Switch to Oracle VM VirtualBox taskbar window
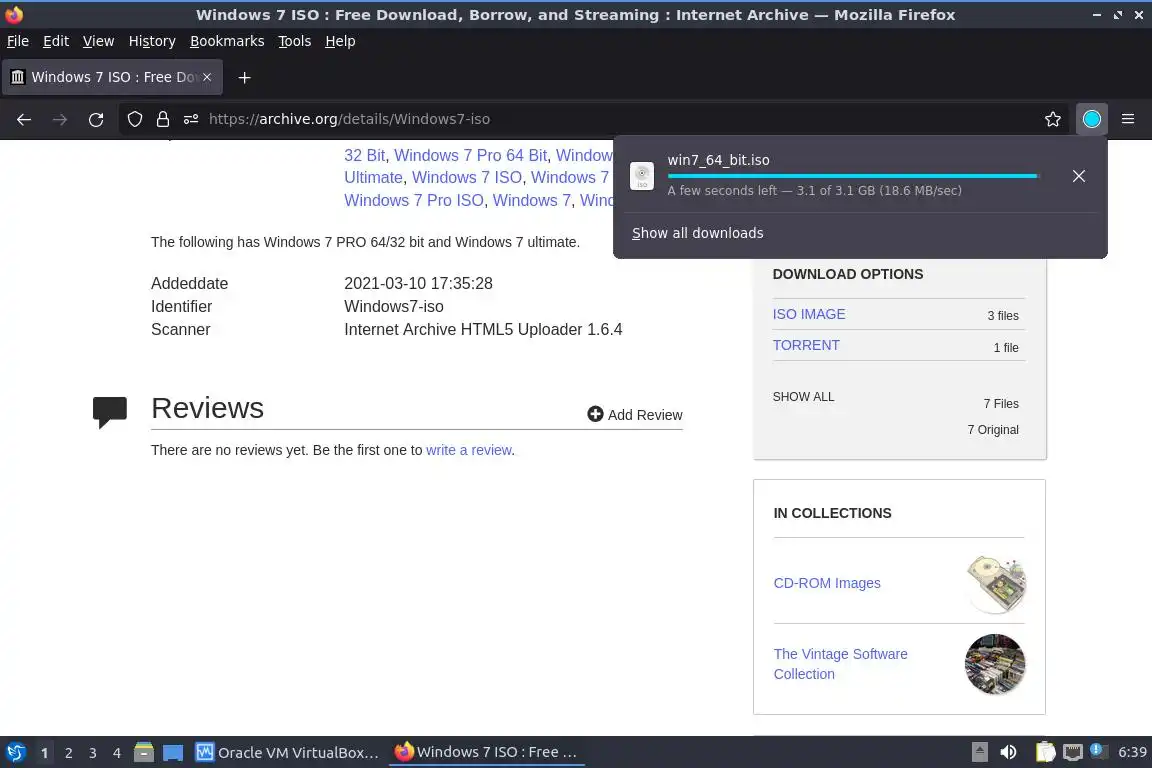The height and width of the screenshot is (768, 1152). 288,753
